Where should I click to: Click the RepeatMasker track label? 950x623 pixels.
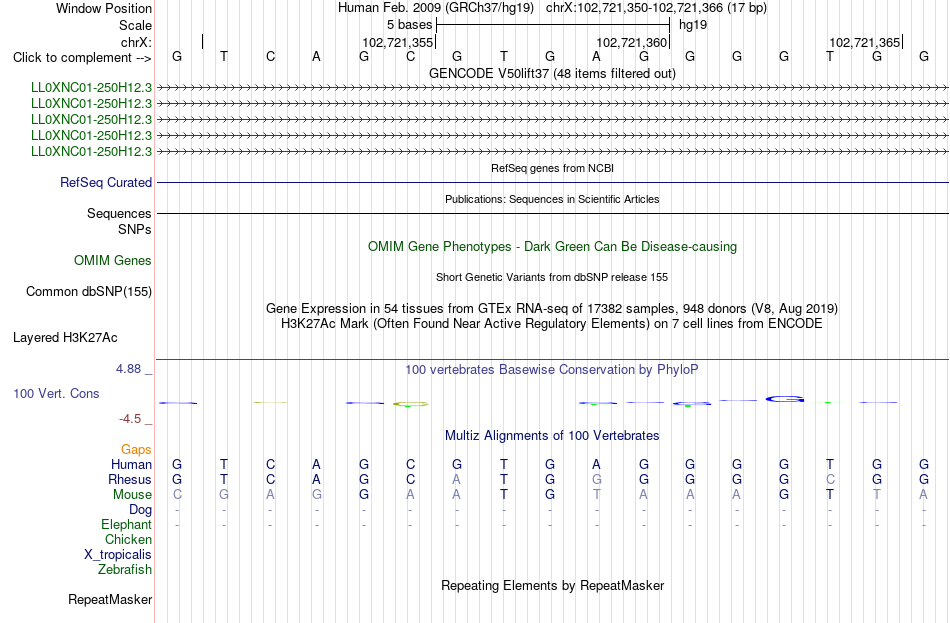tap(110, 599)
